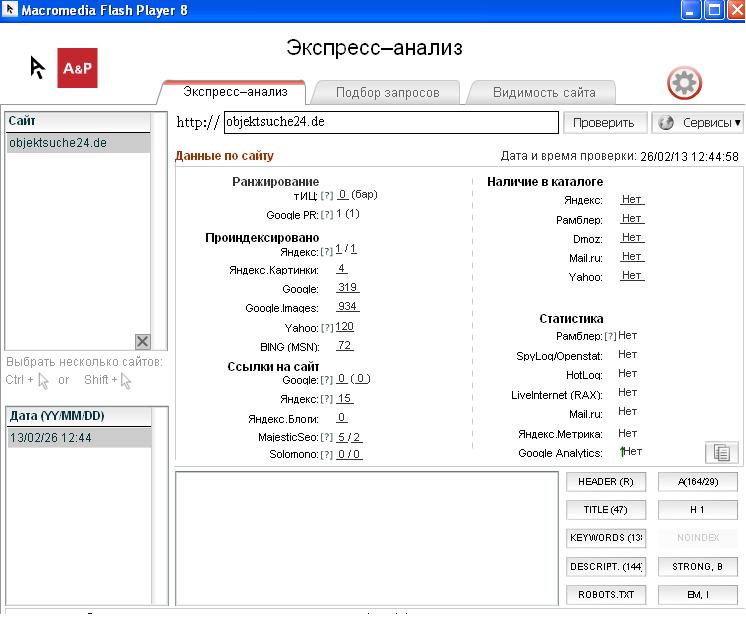
Task: Open Рамблер catalog Нет link
Action: pos(632,218)
